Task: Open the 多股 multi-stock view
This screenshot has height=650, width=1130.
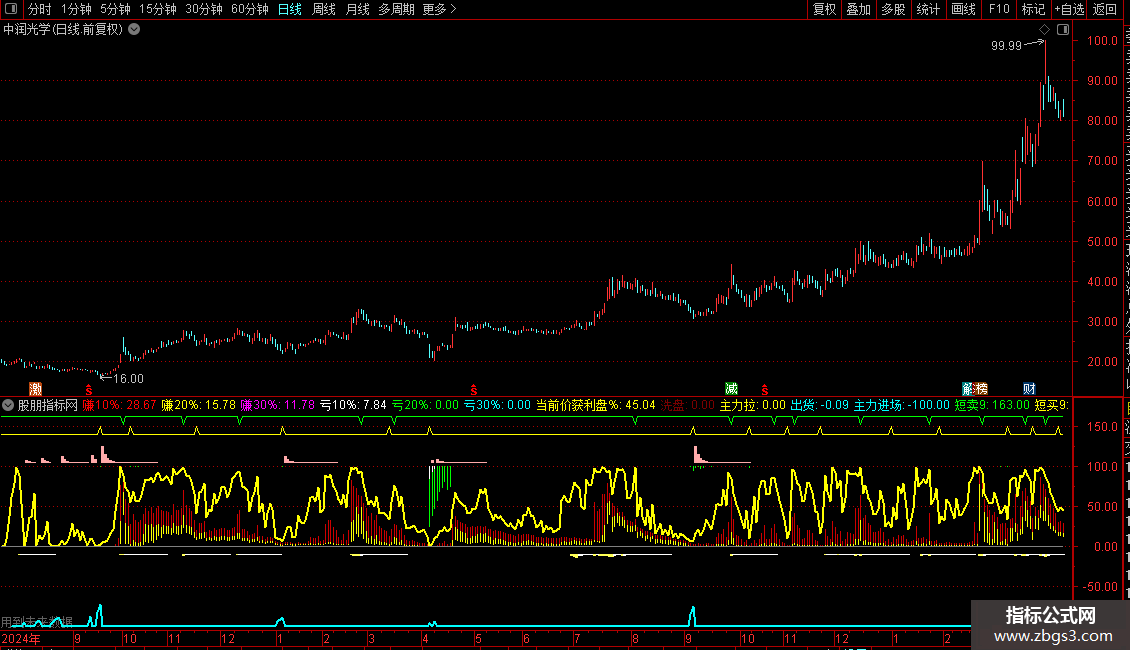Action: pyautogui.click(x=894, y=9)
